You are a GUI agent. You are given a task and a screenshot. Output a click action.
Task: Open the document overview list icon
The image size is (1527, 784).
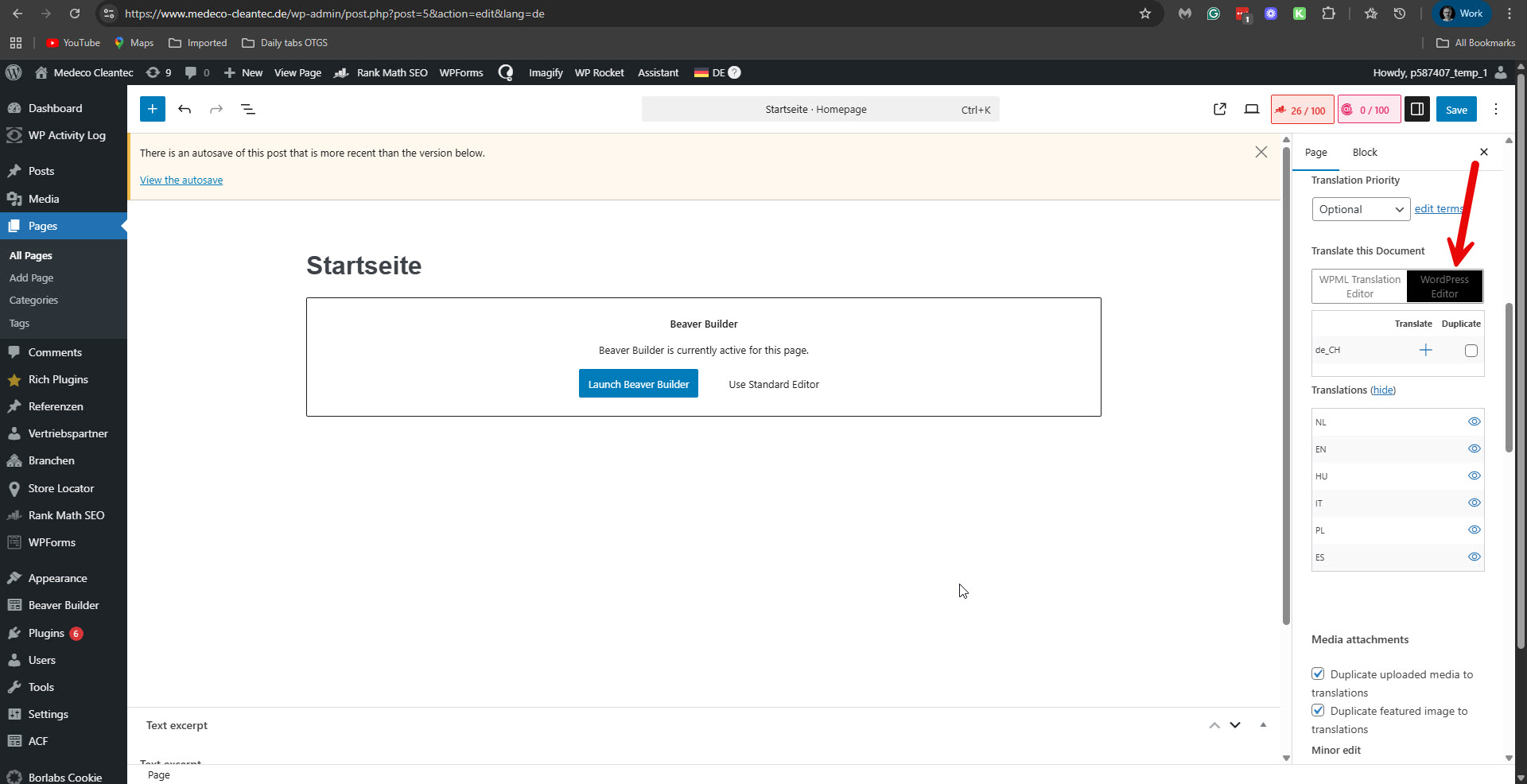[248, 109]
